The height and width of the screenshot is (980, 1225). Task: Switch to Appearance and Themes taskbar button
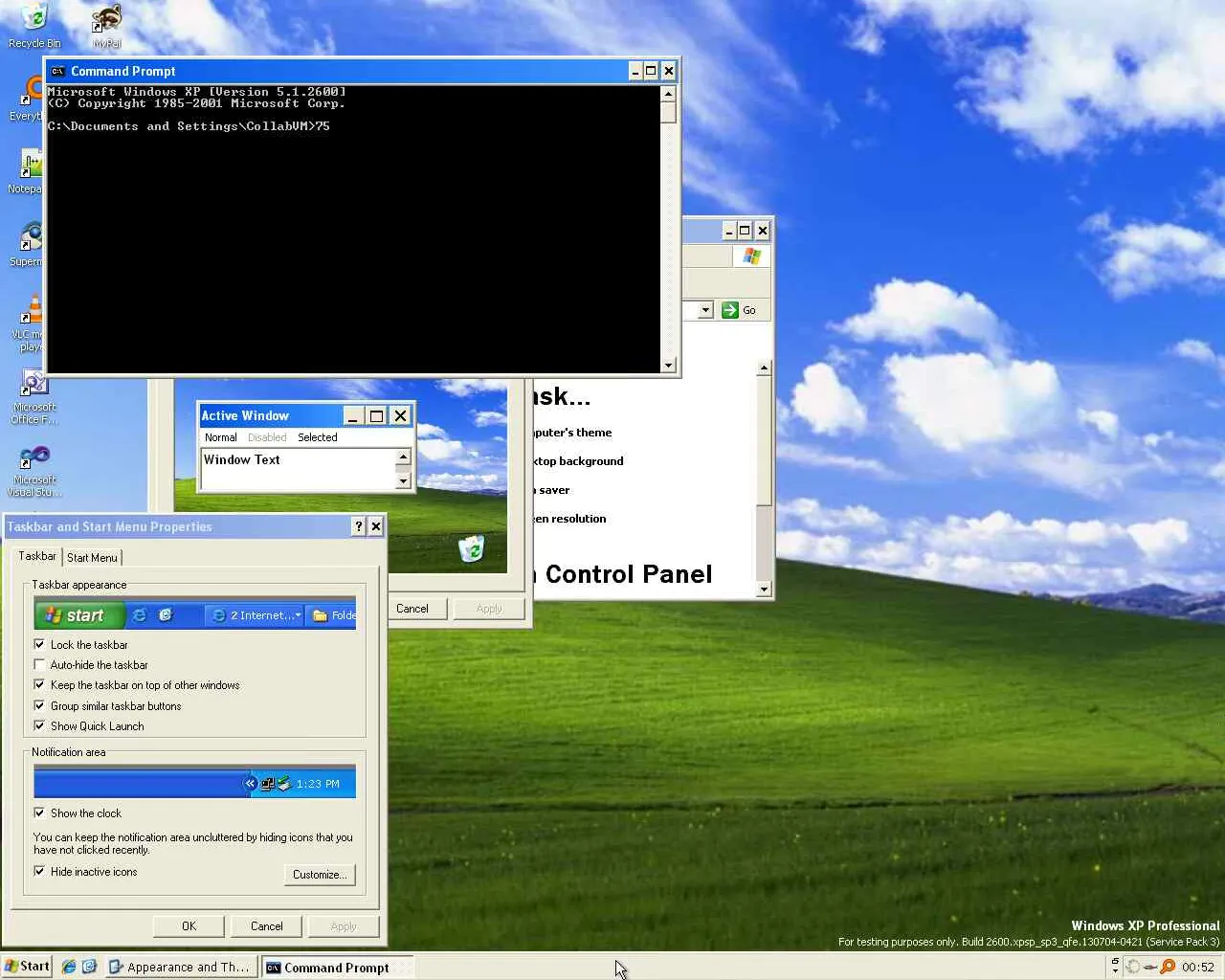pyautogui.click(x=180, y=967)
